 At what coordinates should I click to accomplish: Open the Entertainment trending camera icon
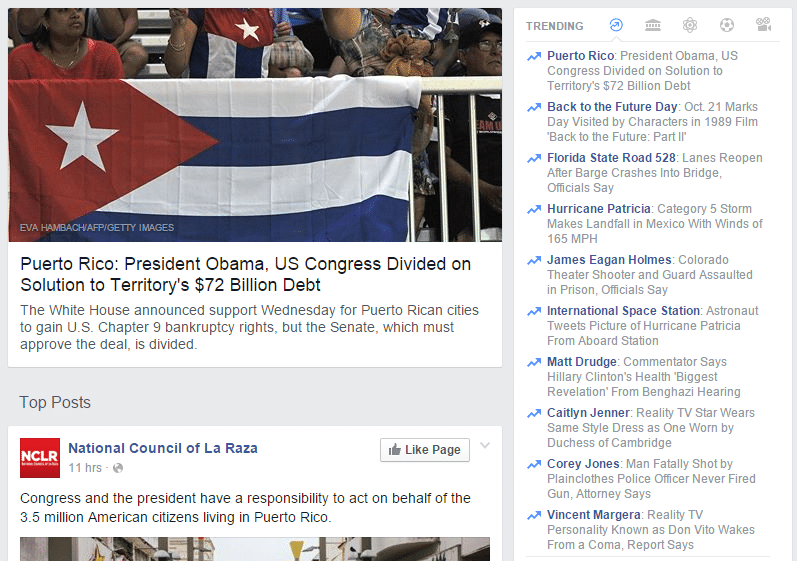coord(763,24)
